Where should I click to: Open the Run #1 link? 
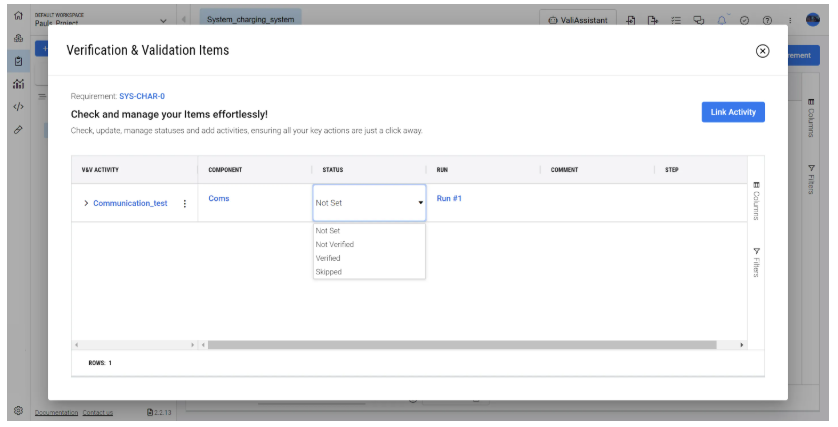point(449,198)
